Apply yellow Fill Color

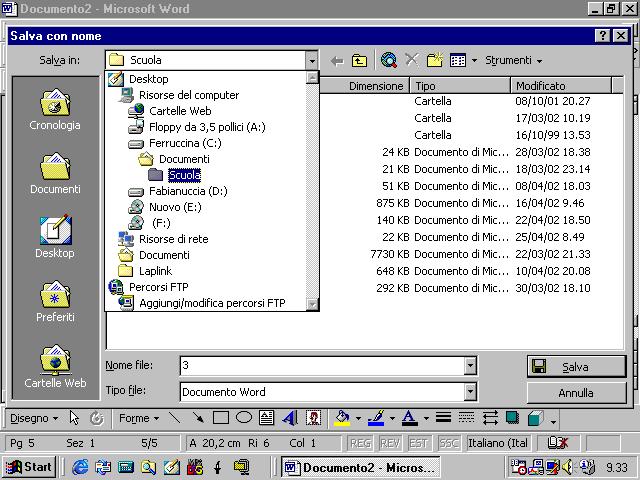click(342, 418)
